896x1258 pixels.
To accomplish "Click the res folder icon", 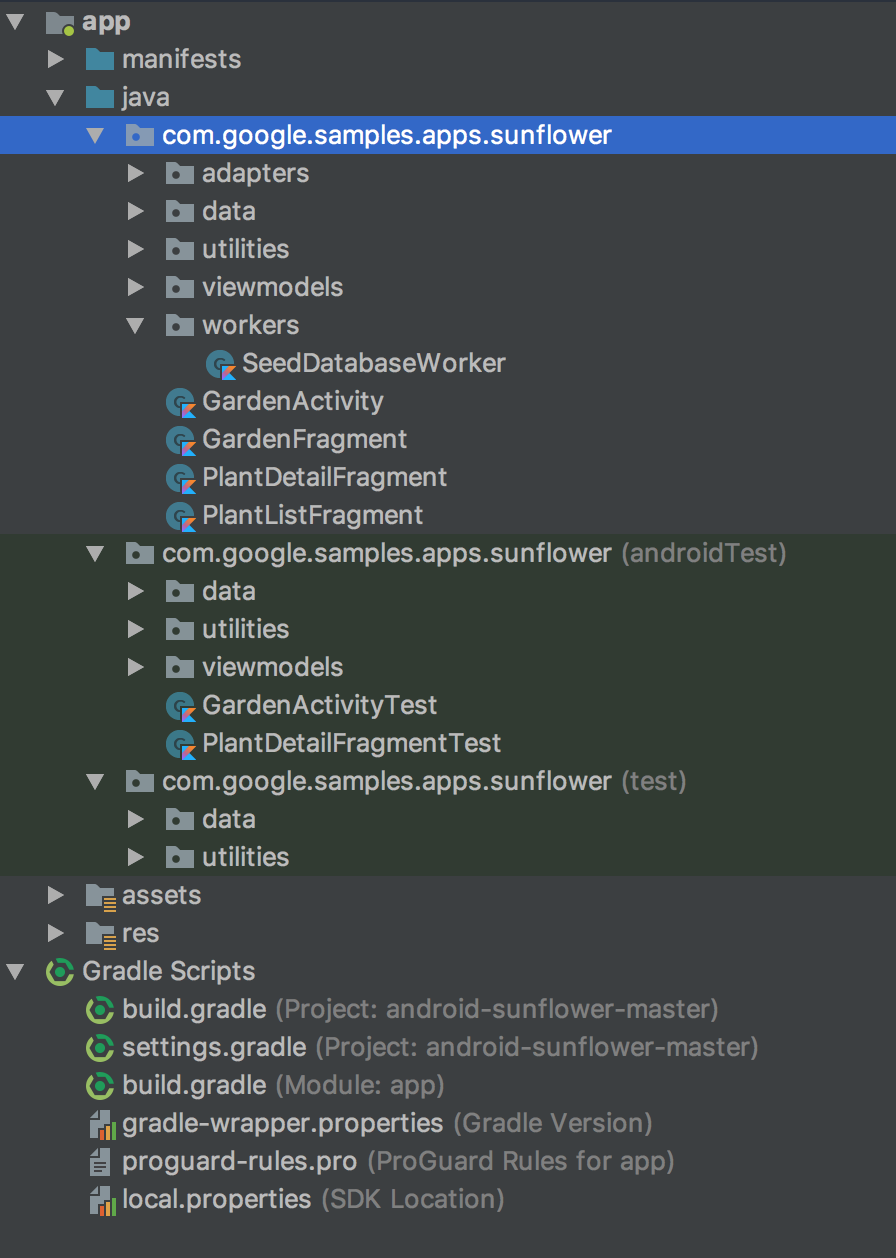I will coord(101,934).
